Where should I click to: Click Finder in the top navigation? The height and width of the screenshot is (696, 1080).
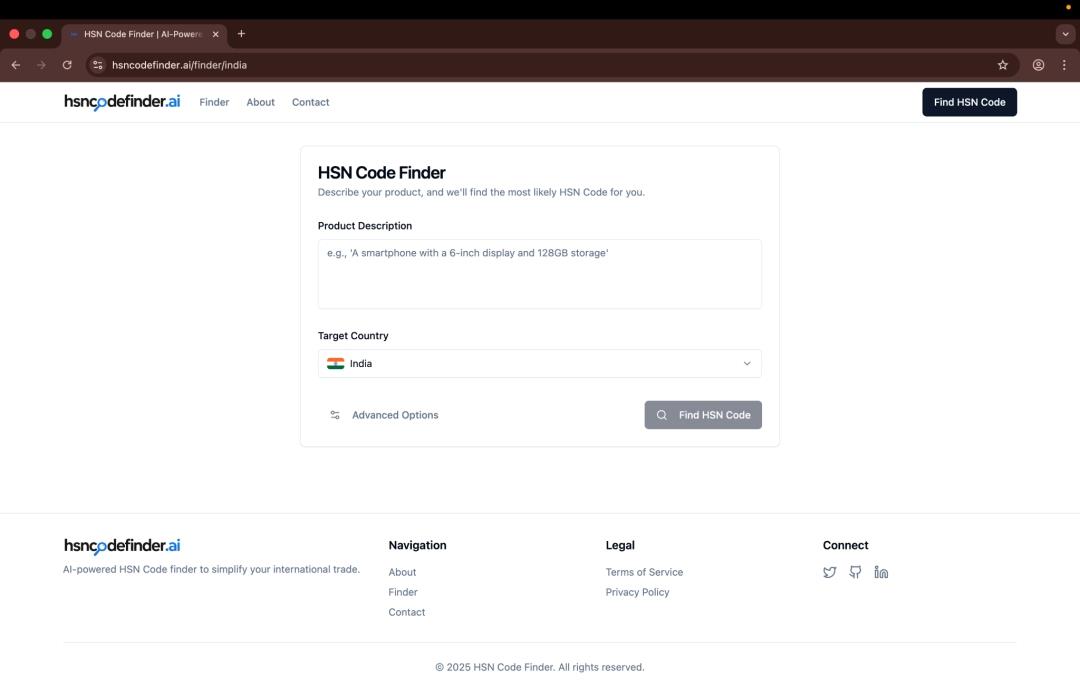pos(214,102)
